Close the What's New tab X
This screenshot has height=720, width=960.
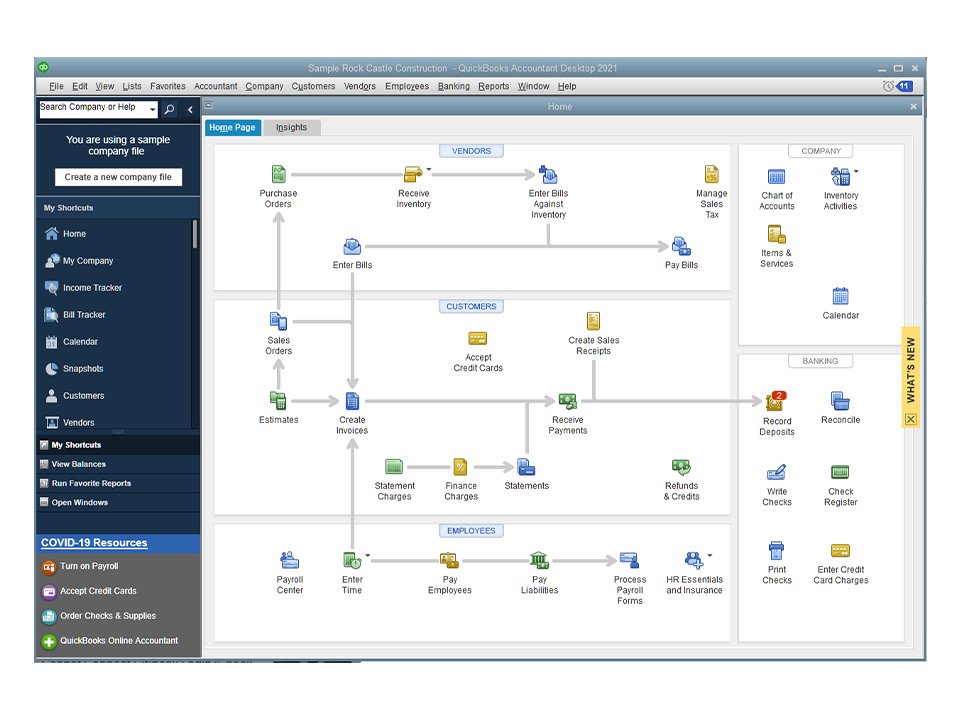911,419
